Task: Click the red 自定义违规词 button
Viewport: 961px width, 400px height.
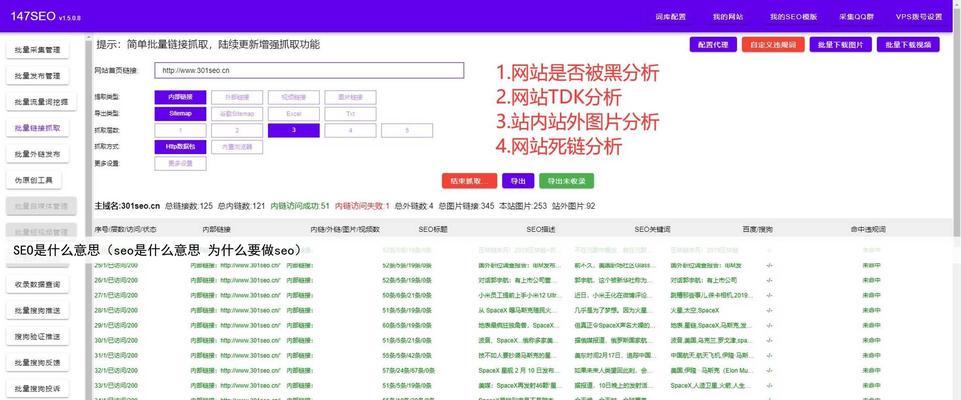Action: [773, 45]
